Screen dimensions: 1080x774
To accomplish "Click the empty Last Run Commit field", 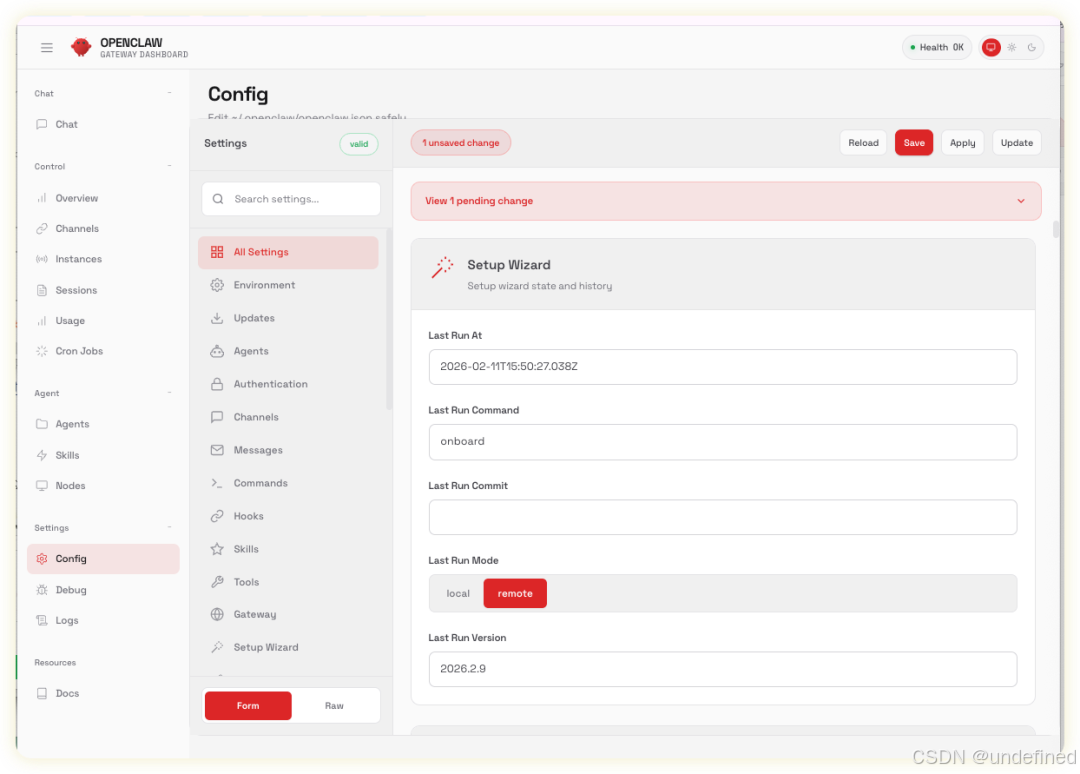I will coord(723,517).
